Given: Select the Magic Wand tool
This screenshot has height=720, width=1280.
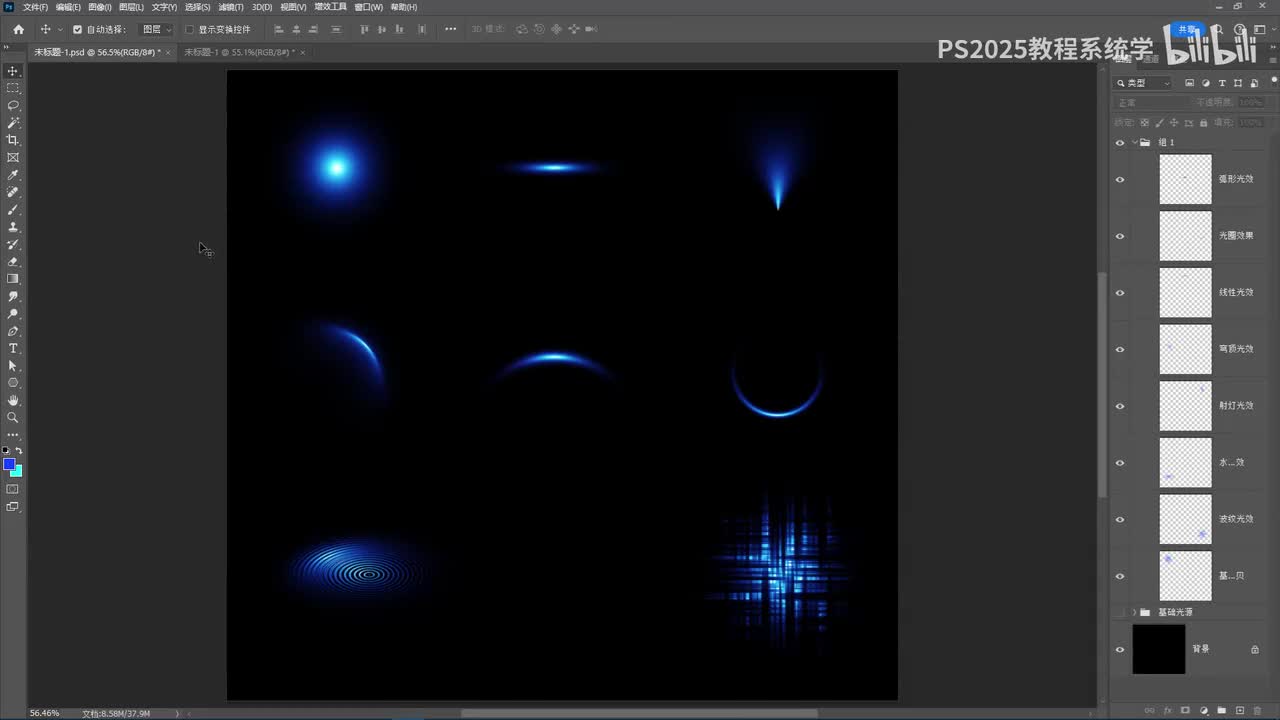Looking at the screenshot, I should click(13, 122).
